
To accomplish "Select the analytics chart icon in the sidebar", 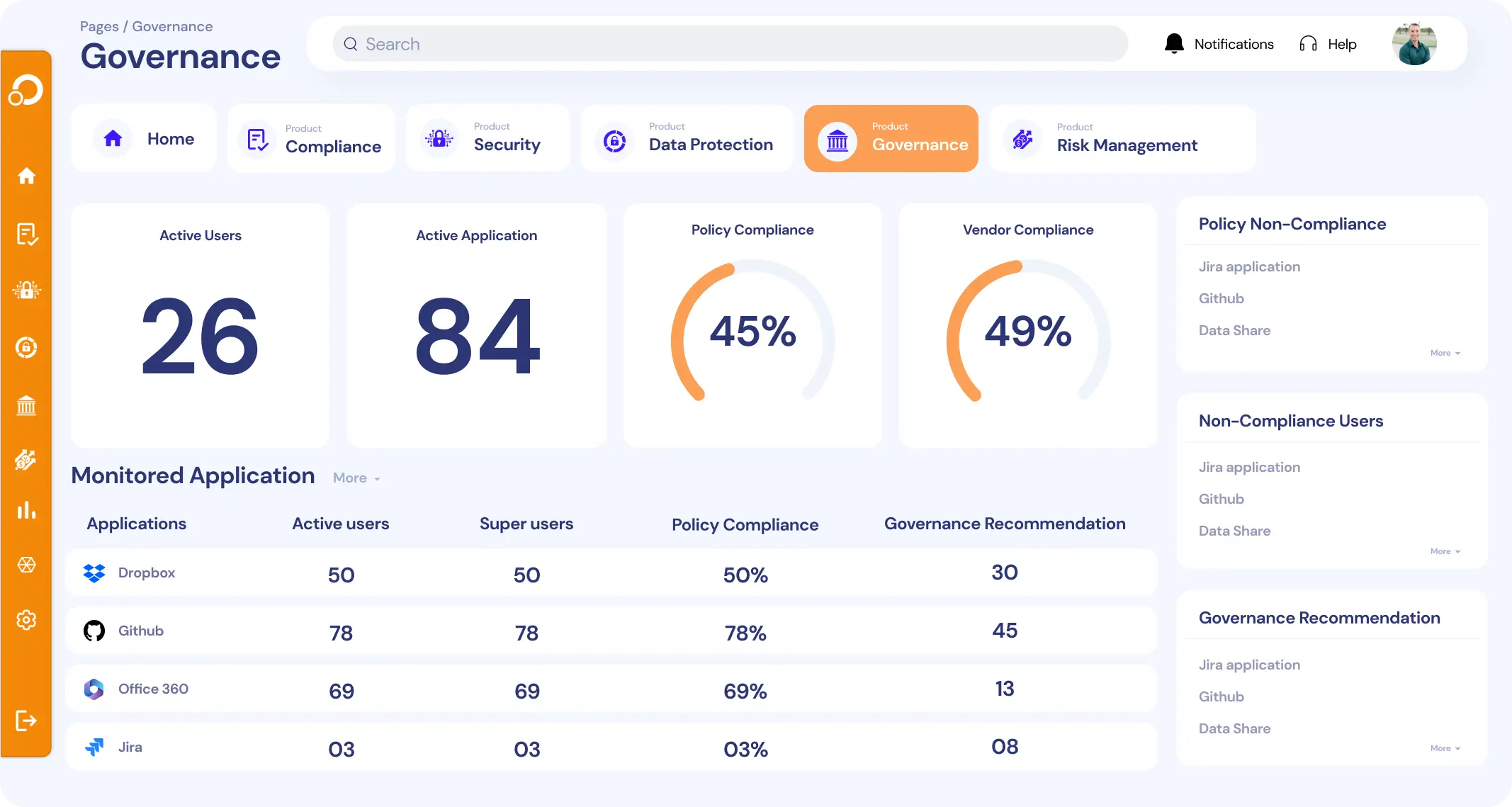I will [x=26, y=510].
